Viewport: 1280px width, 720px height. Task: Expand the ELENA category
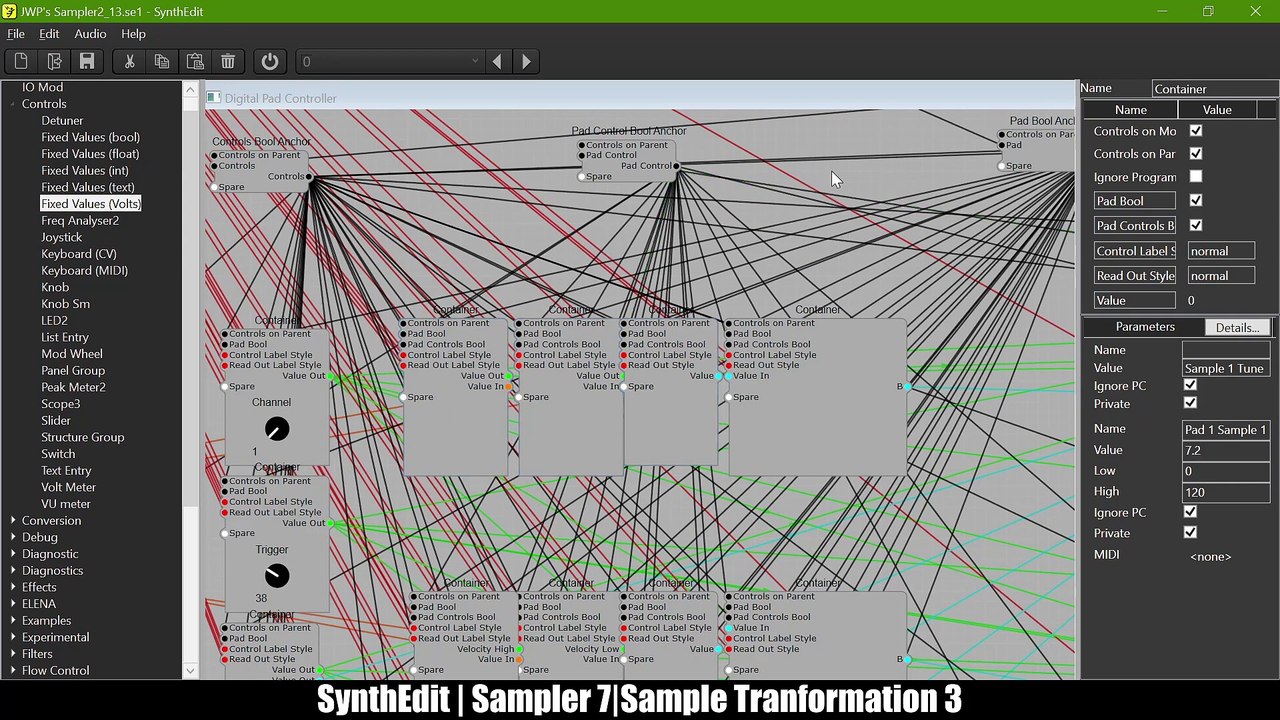(13, 604)
